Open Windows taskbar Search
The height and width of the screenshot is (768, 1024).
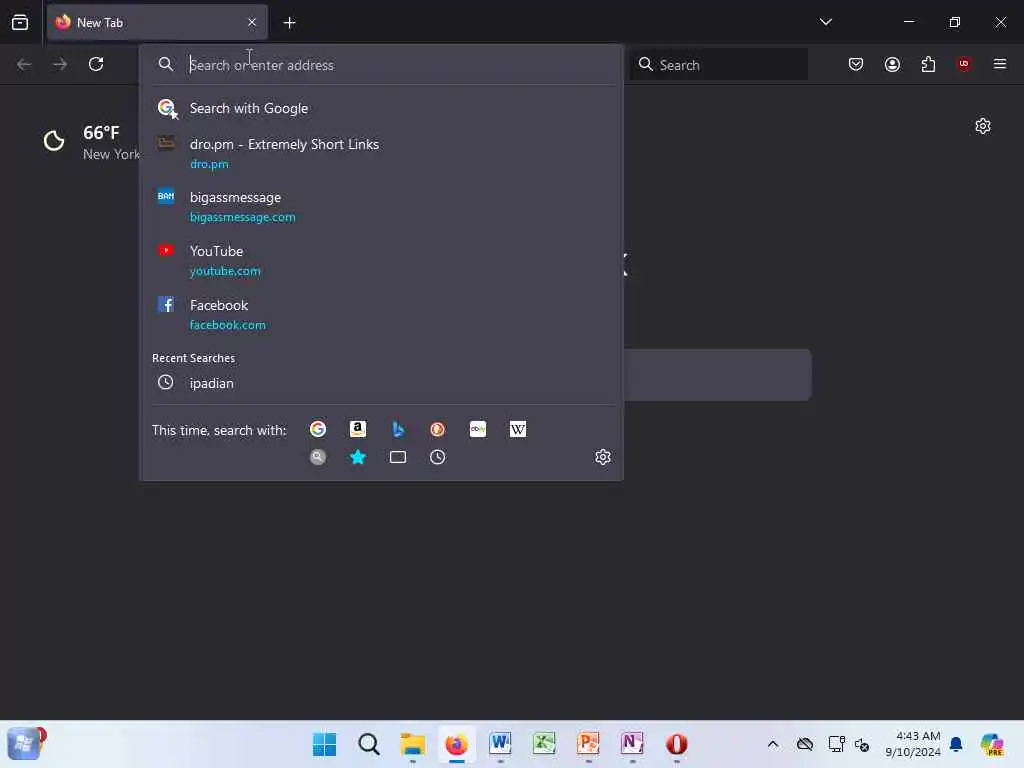[369, 744]
